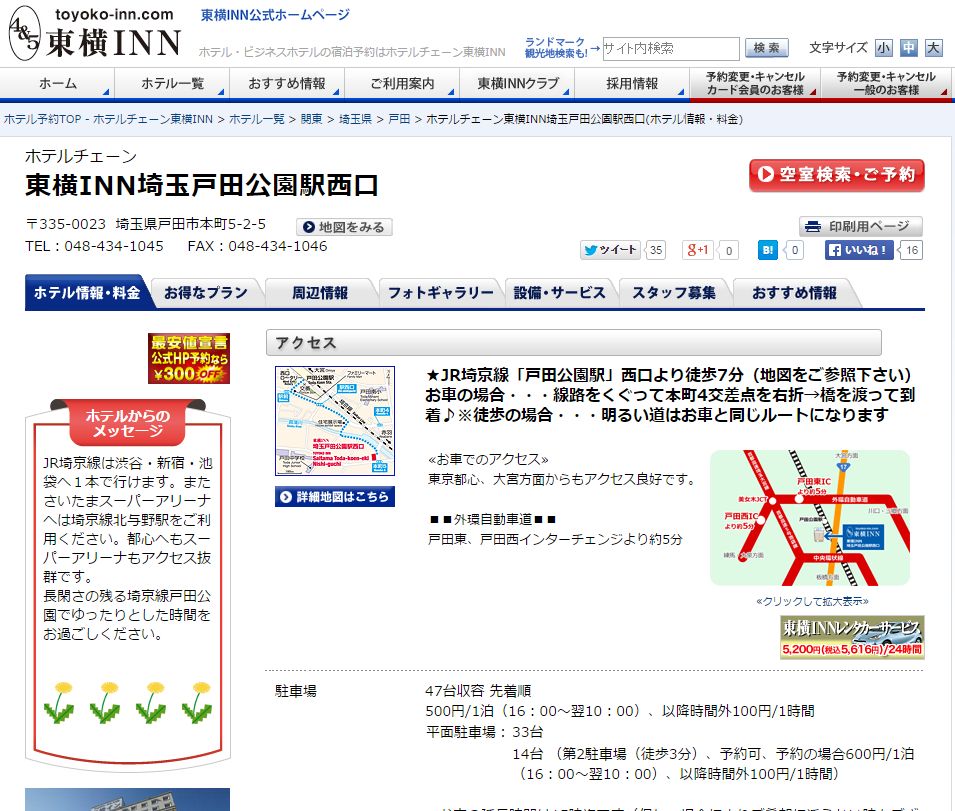Click the アクセス section header
The height and width of the screenshot is (811, 955).
click(x=574, y=343)
